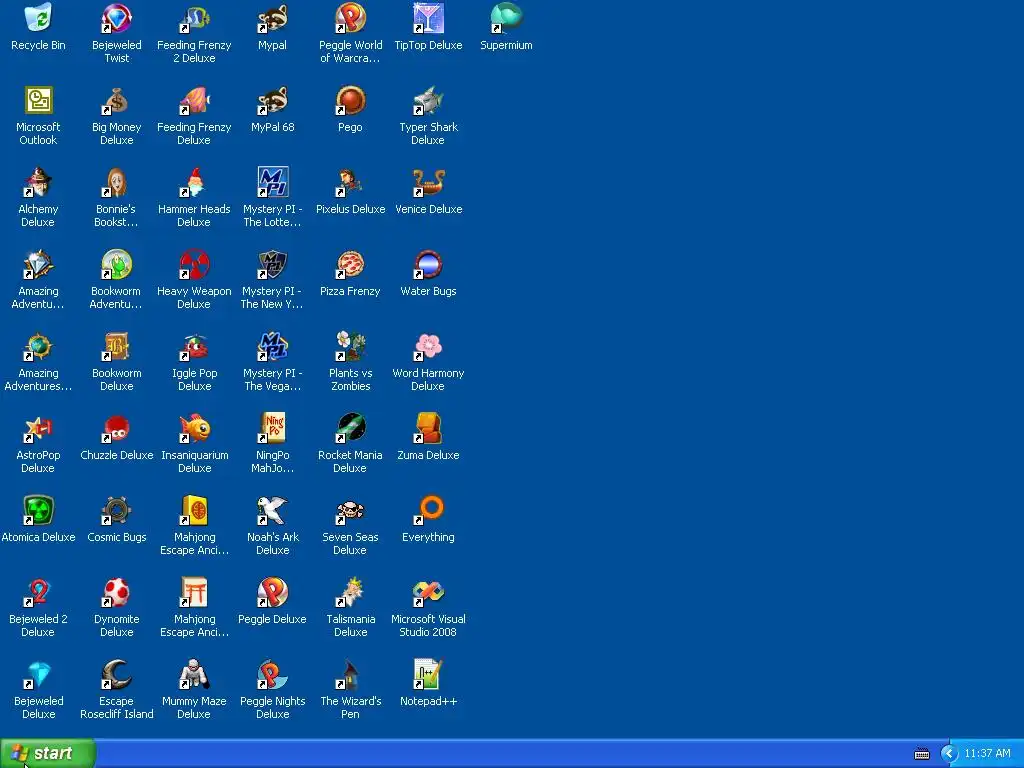The width and height of the screenshot is (1024, 768).
Task: Select the Notepad++ shortcut
Action: [x=428, y=674]
